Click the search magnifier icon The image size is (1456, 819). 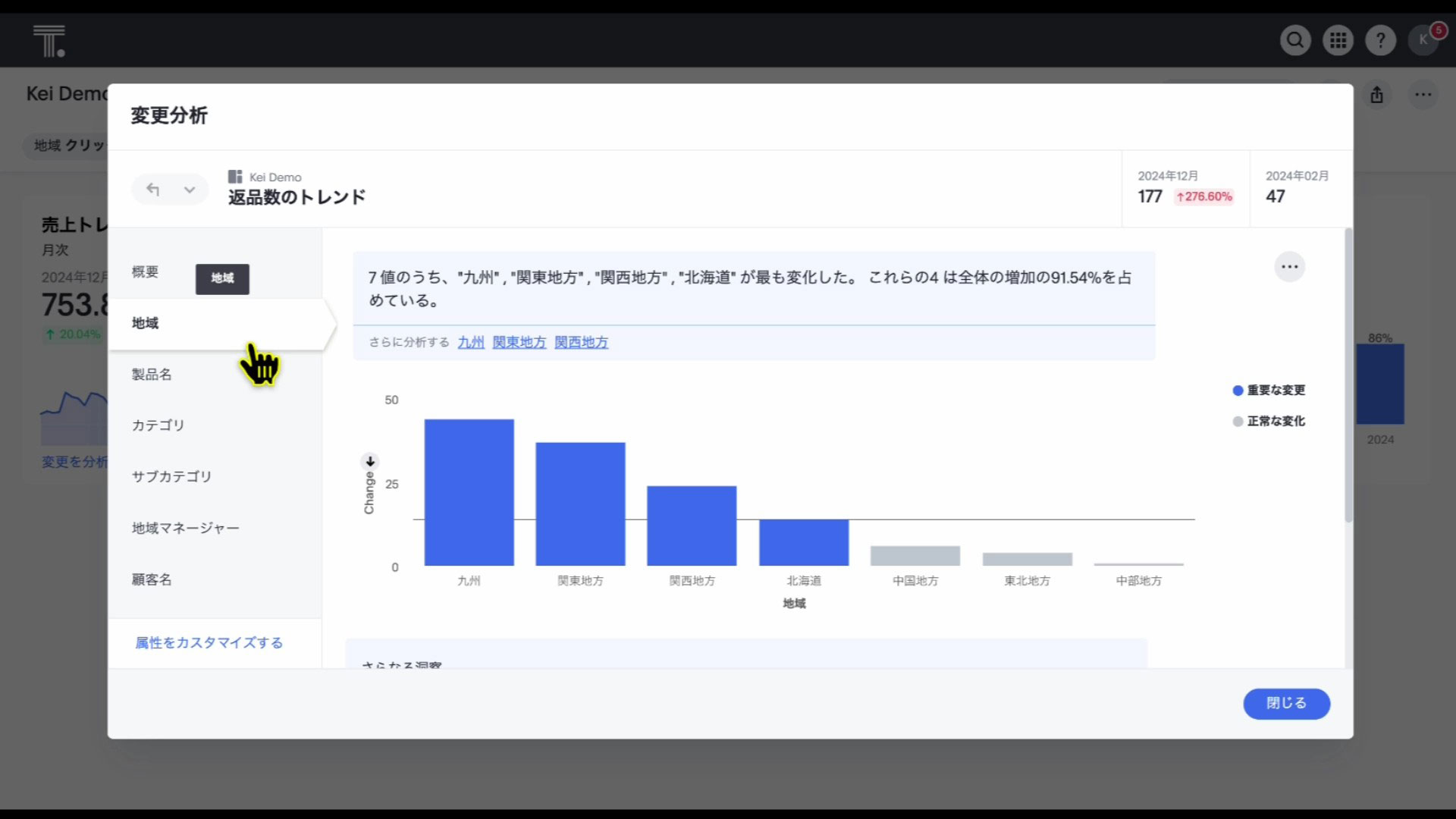1295,39
